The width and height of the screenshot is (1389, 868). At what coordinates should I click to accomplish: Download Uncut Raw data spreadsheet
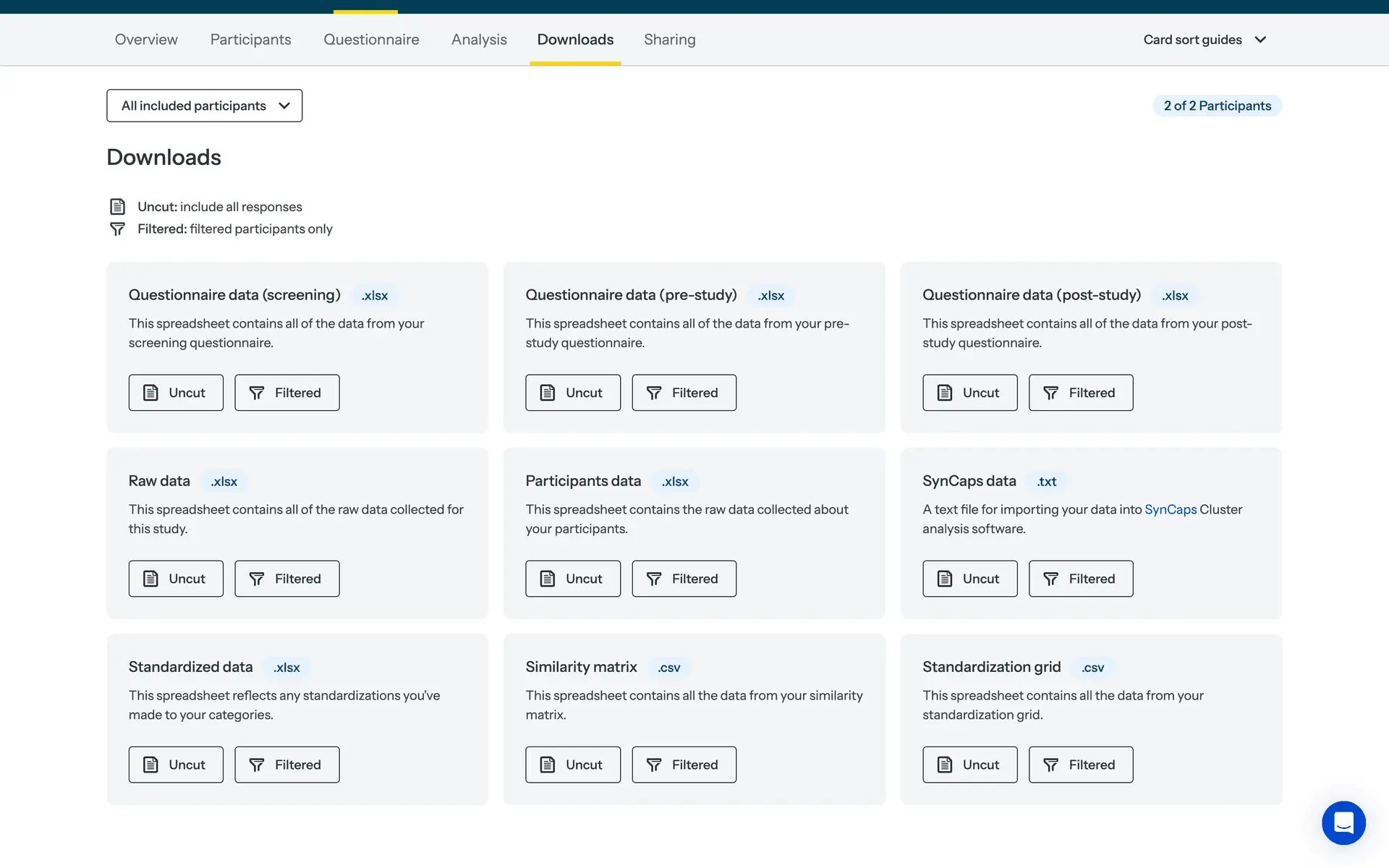(176, 579)
